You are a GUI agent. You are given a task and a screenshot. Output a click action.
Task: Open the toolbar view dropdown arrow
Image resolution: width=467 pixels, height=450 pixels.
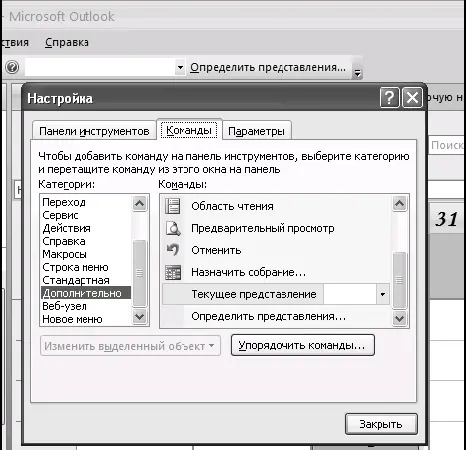click(x=180, y=67)
